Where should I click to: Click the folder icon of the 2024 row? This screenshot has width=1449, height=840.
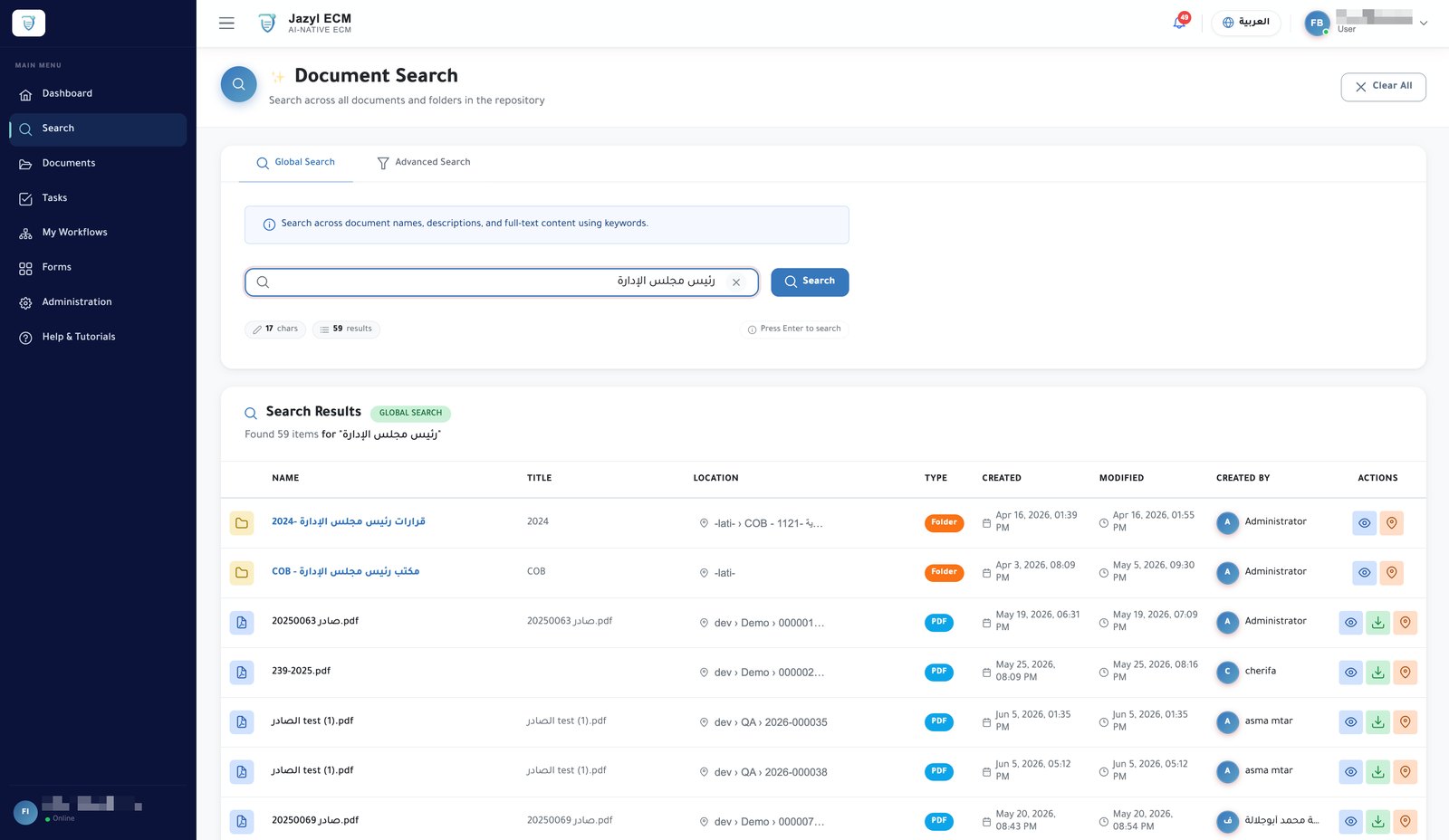tap(242, 523)
